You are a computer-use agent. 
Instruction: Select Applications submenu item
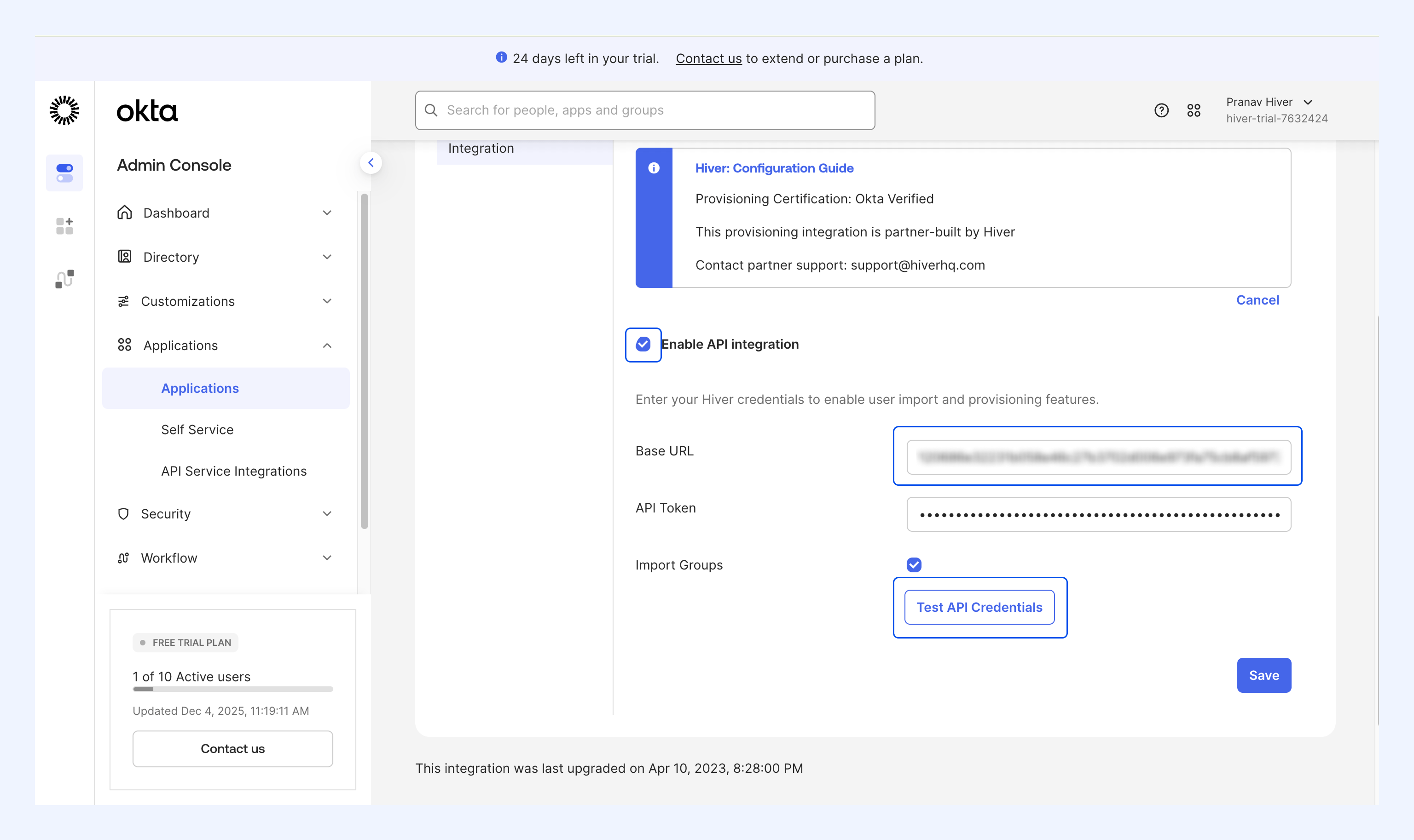pos(226,388)
